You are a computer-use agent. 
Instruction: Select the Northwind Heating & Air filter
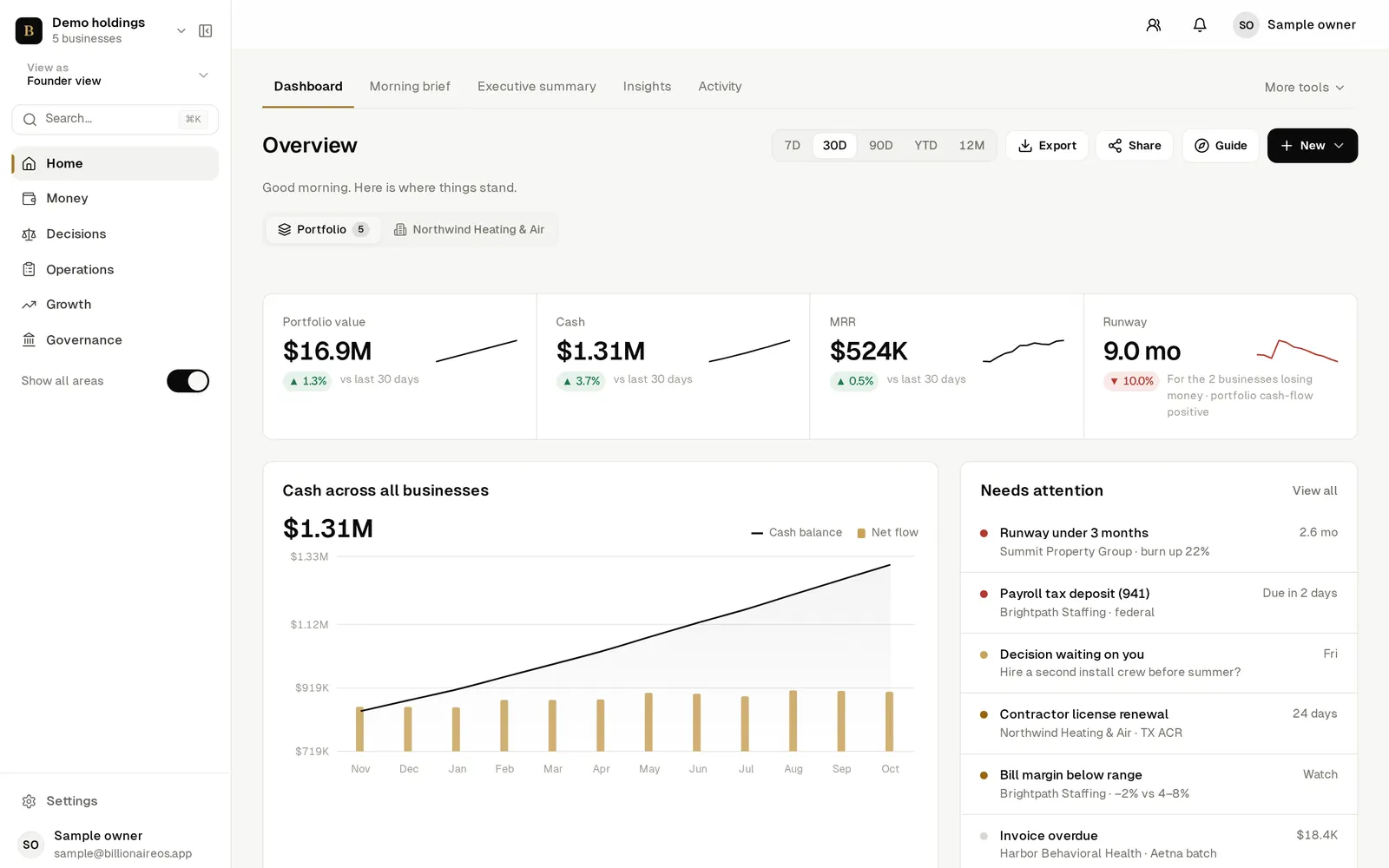470,230
